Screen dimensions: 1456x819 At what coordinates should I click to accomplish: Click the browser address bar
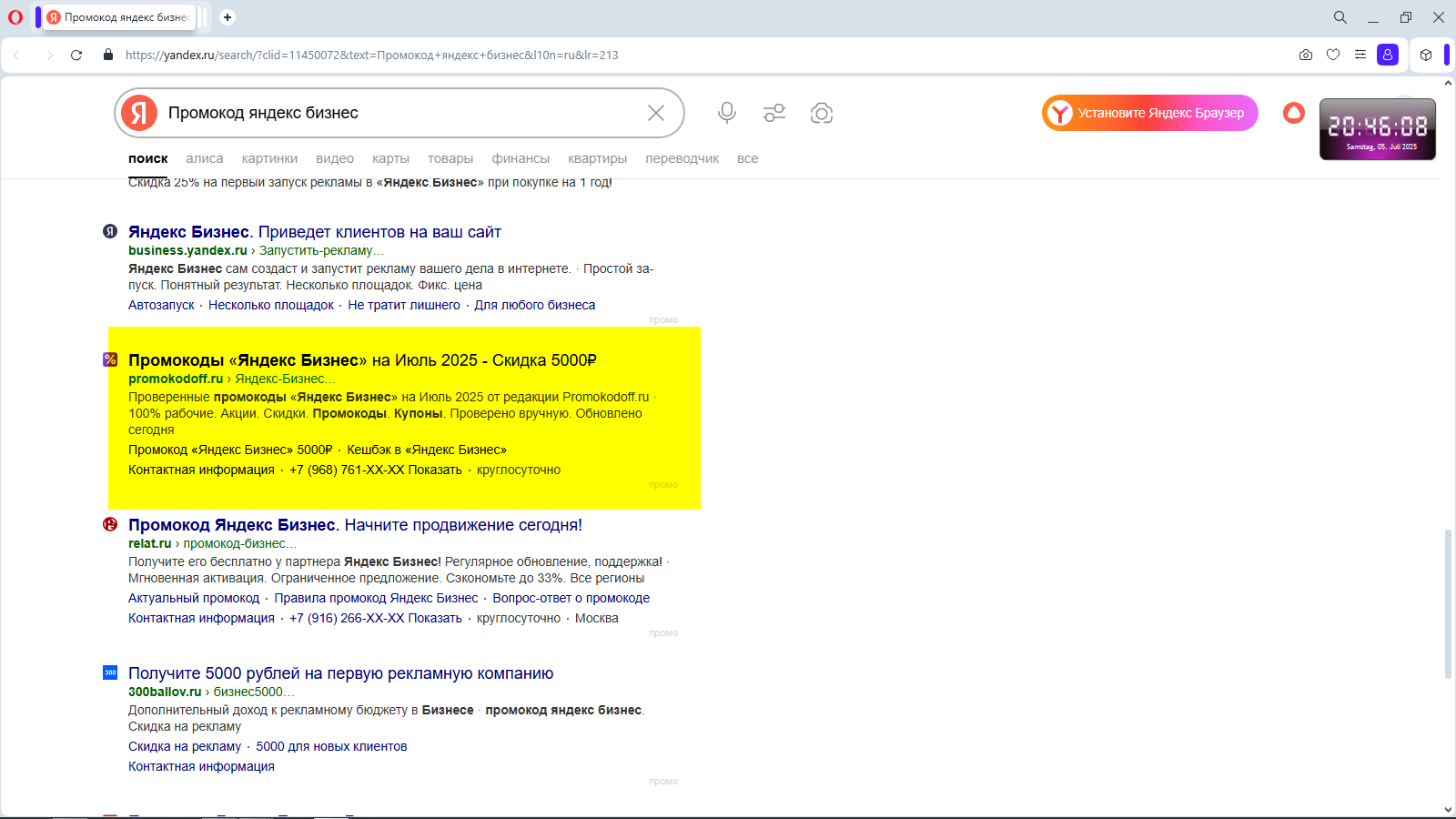point(371,55)
